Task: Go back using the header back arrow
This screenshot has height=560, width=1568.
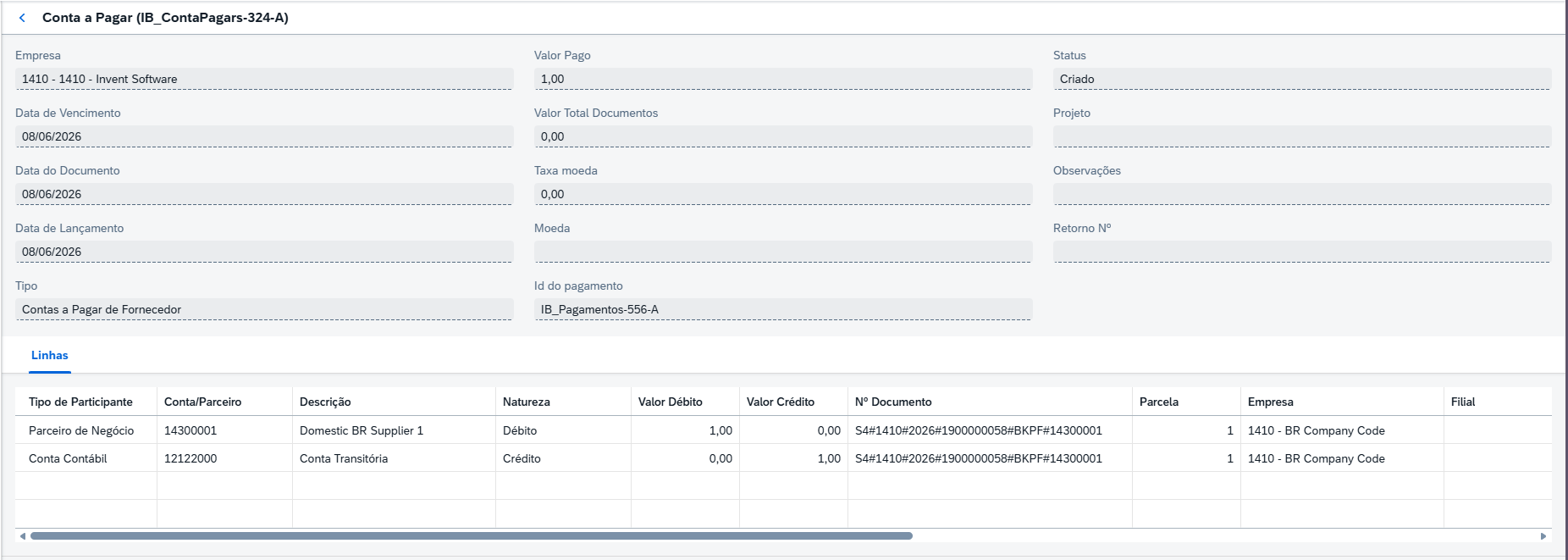Action: [22, 18]
